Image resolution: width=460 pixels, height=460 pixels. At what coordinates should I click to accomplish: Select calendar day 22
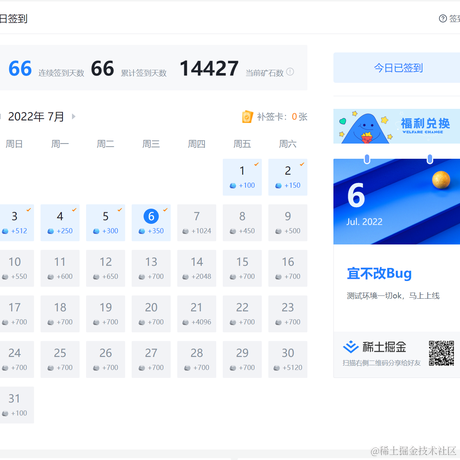pos(242,314)
